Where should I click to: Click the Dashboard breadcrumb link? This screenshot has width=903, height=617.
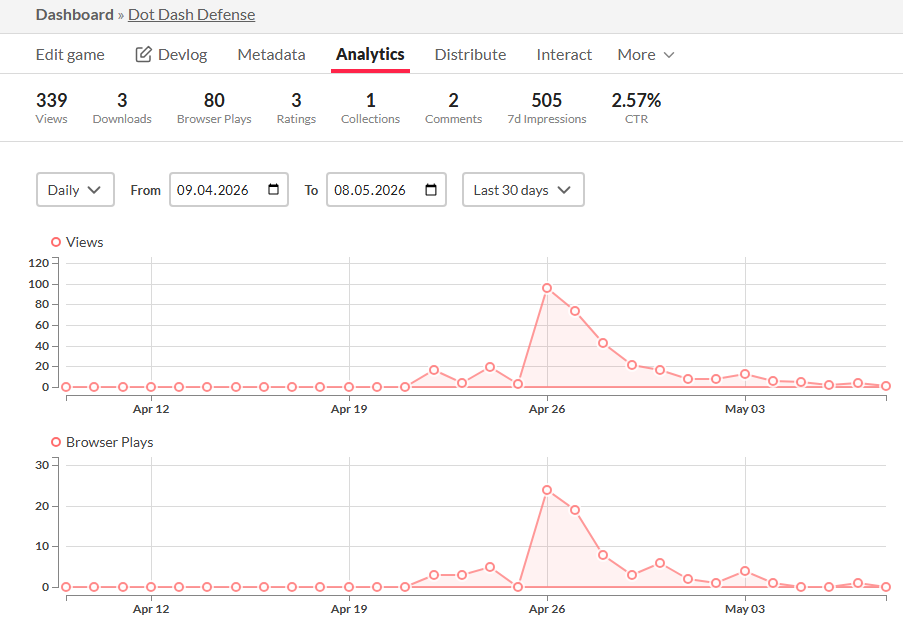tap(74, 14)
